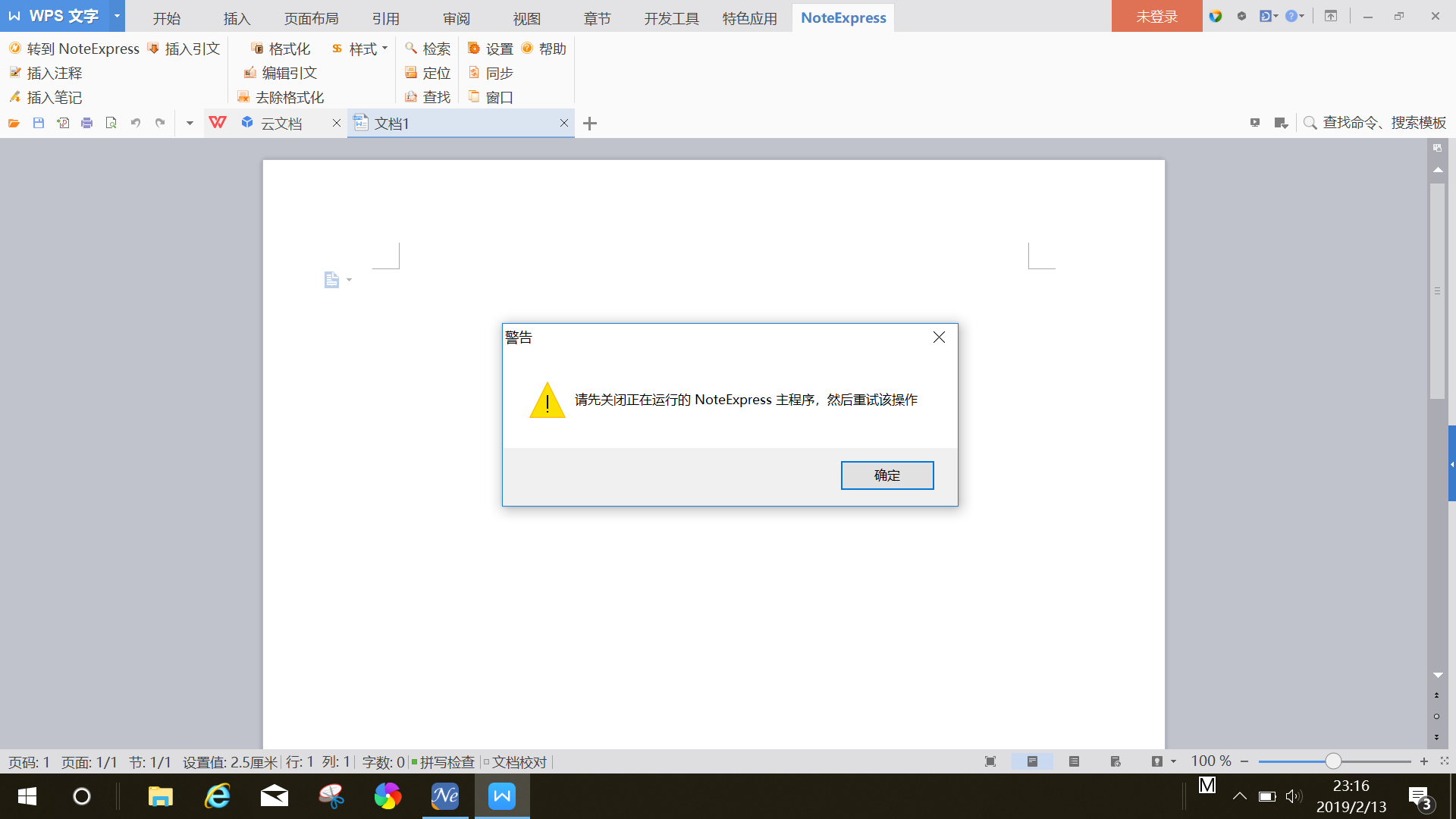1456x819 pixels.
Task: Click the undo arrow icon
Action: (x=136, y=123)
